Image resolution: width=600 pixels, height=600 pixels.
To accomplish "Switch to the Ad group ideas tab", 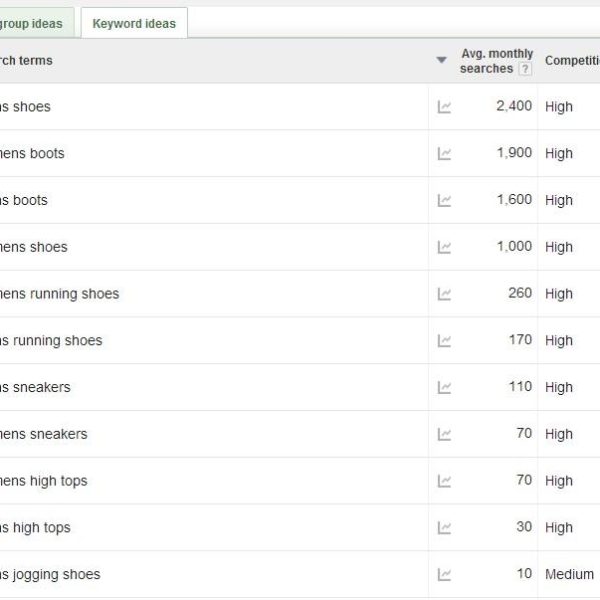I will pyautogui.click(x=31, y=23).
